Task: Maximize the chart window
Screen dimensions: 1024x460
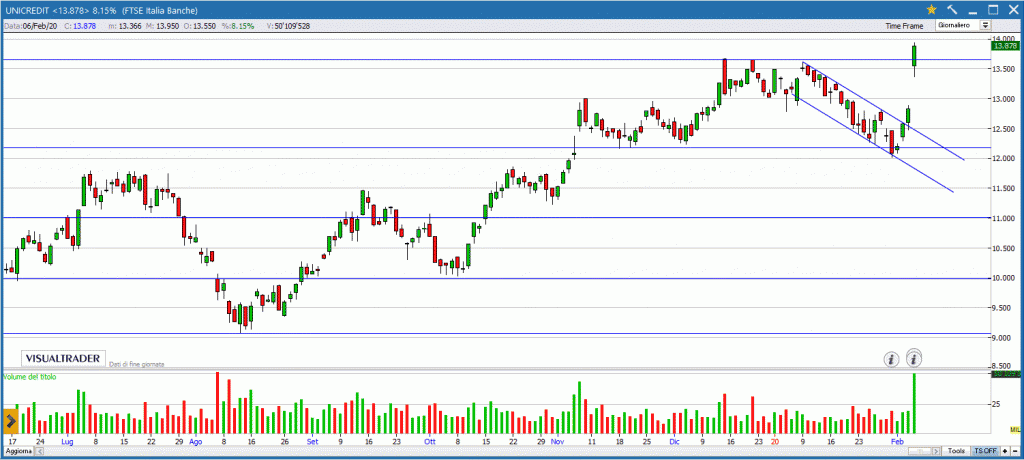Action: 993,10
